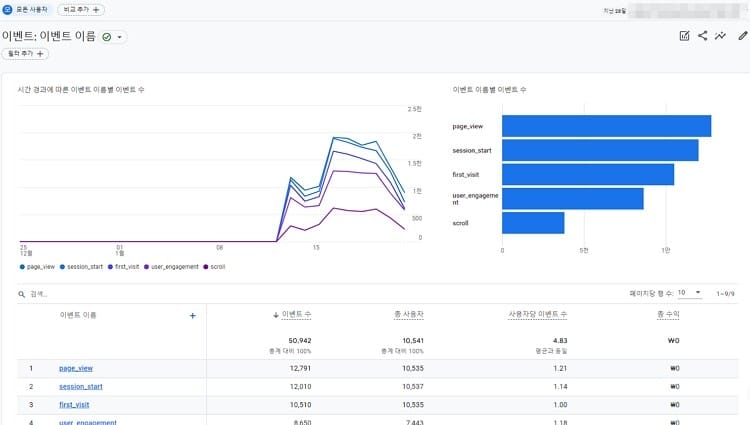750x425 pixels.
Task: Add a dimension with the plus icon
Action: click(x=192, y=316)
